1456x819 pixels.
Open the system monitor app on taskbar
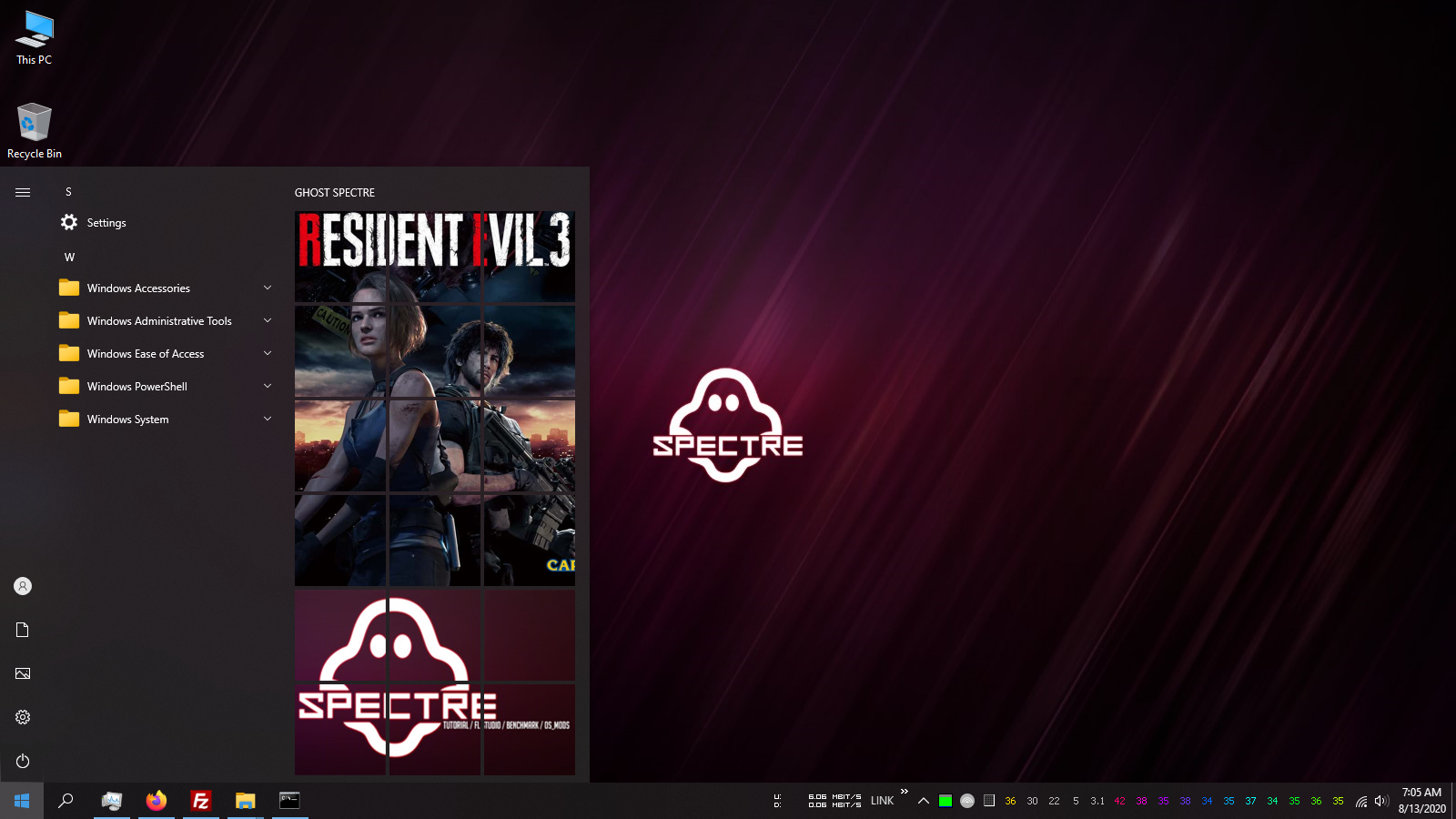(112, 801)
